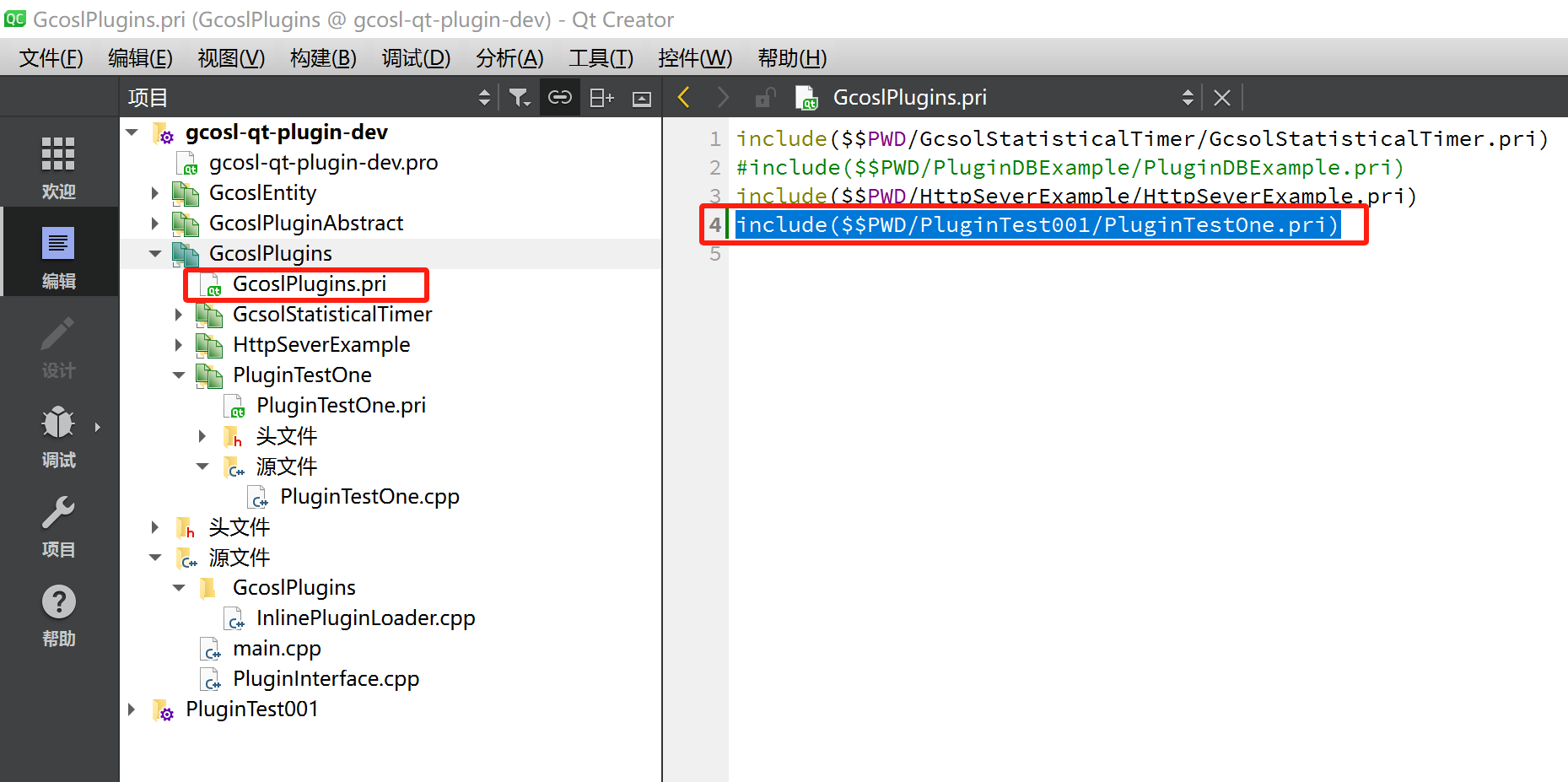Expand the PluginTest001 project node

(131, 709)
